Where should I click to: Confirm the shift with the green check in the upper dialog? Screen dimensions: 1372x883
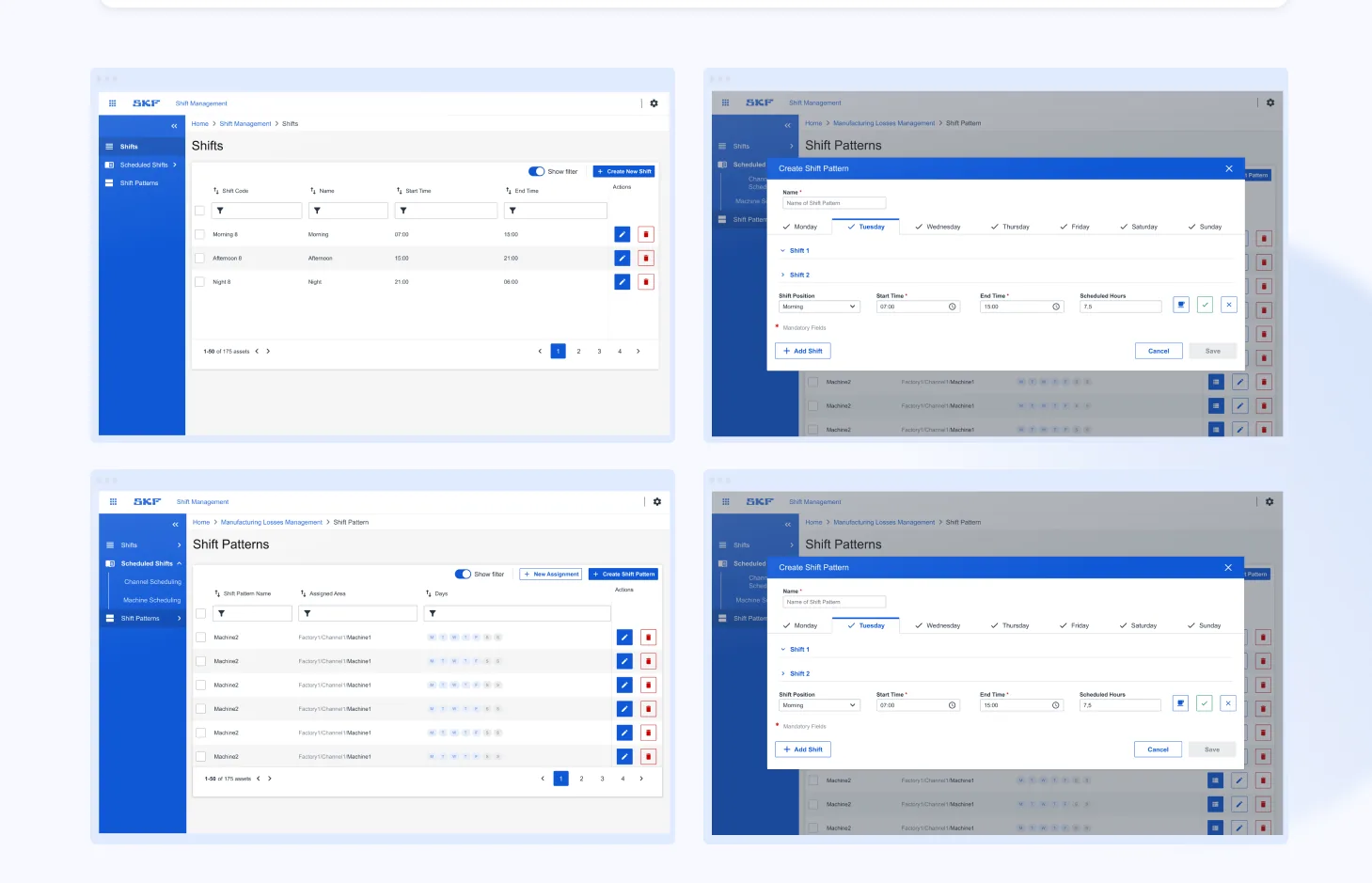click(x=1205, y=305)
